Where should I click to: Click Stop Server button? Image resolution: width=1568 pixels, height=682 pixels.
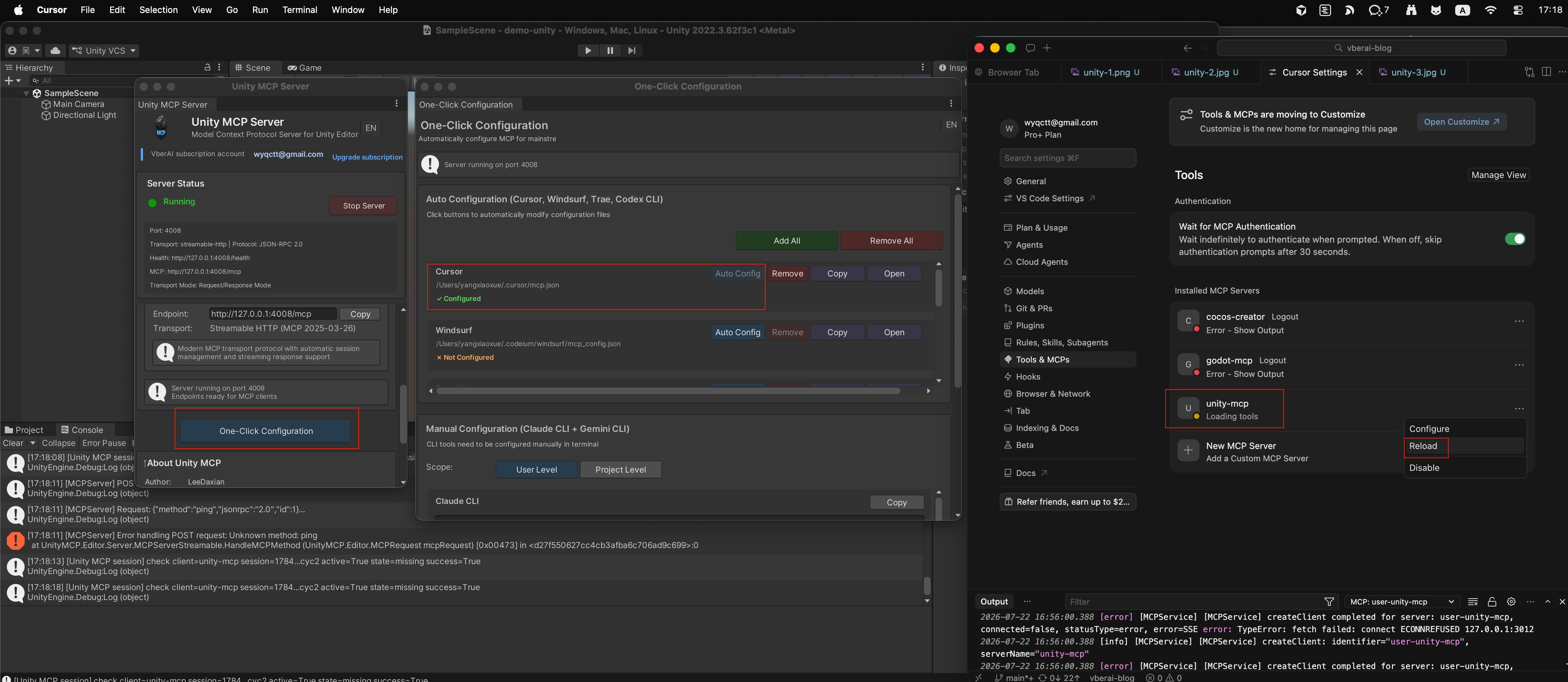[x=363, y=206]
